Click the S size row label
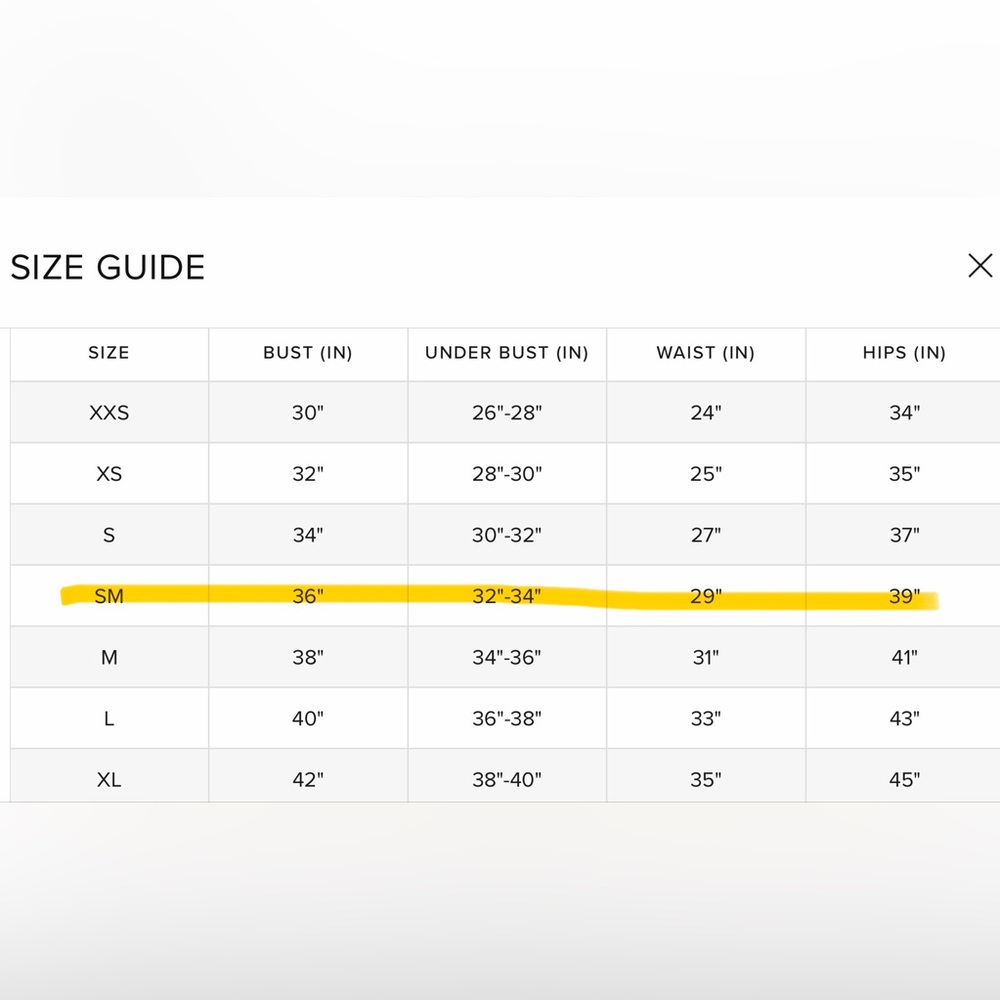This screenshot has width=1000, height=1000. pyautogui.click(x=109, y=535)
